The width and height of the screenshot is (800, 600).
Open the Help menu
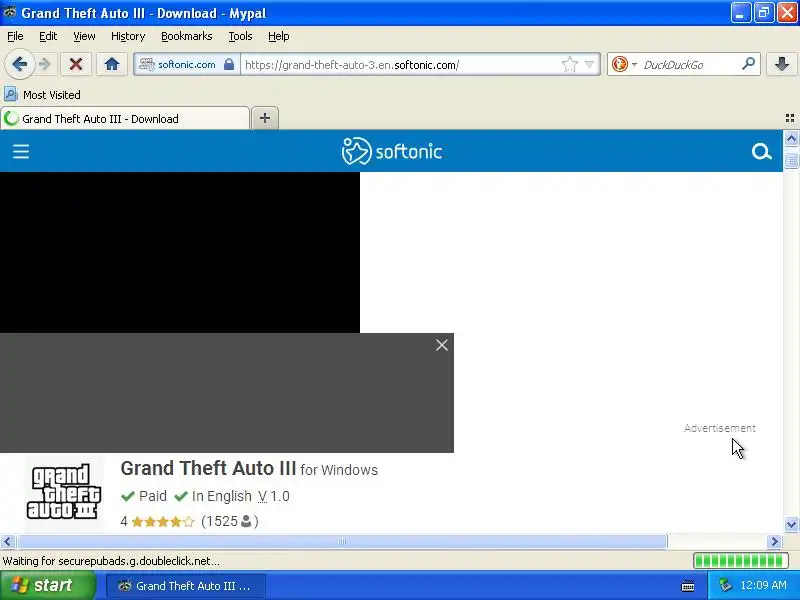[x=279, y=36]
